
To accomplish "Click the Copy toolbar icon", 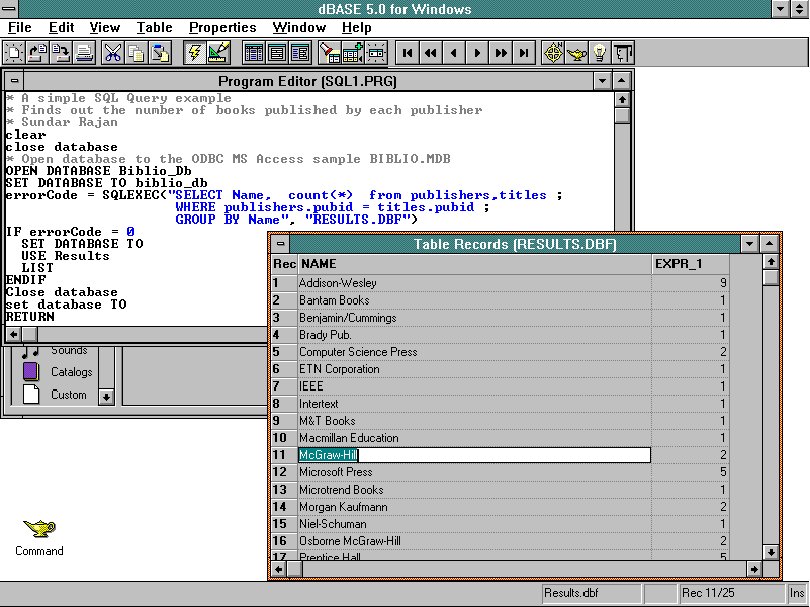I will (x=136, y=53).
